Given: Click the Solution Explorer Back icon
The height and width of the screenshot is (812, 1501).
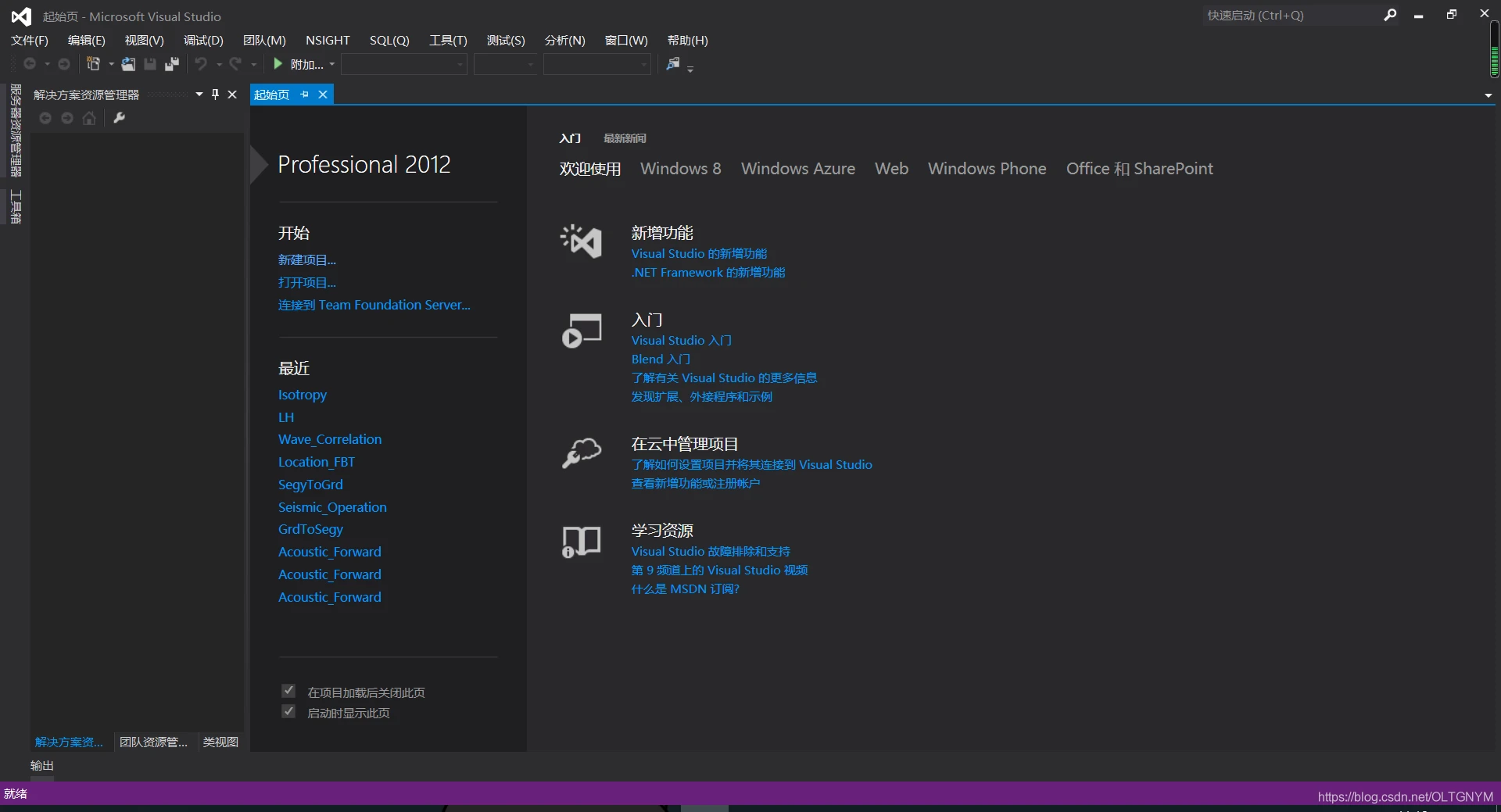Looking at the screenshot, I should tap(45, 118).
